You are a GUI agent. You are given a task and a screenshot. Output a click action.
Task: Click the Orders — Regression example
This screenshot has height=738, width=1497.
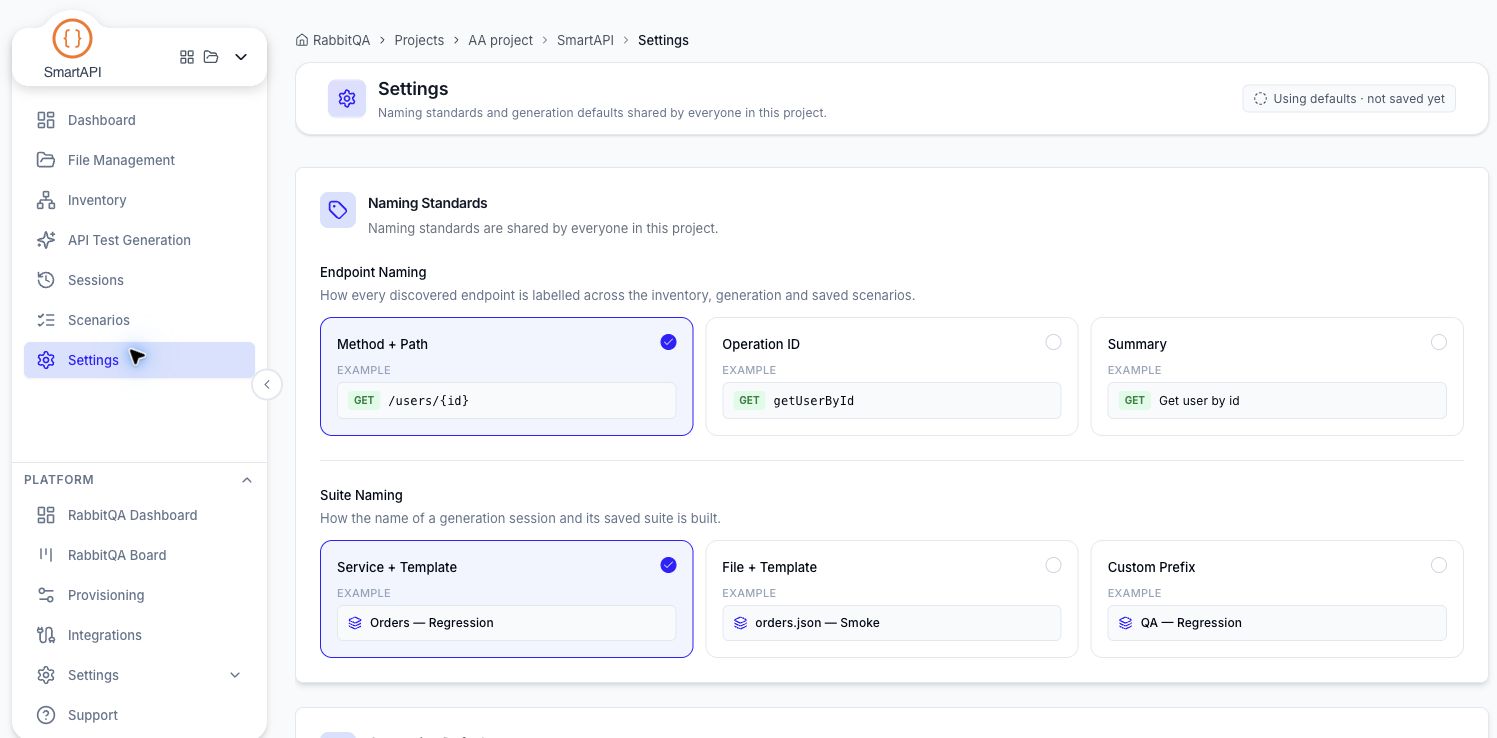[x=432, y=622]
